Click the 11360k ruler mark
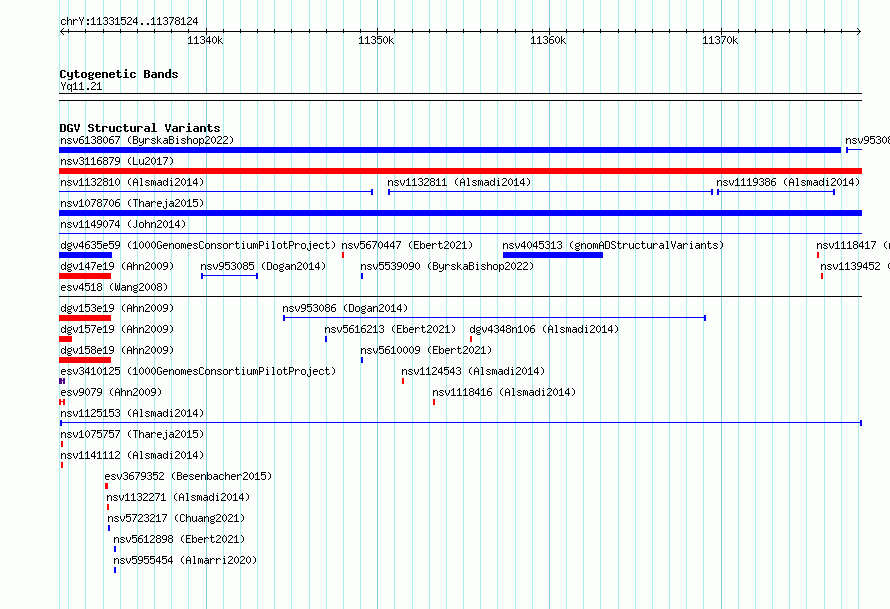The image size is (890, 609). click(x=548, y=40)
